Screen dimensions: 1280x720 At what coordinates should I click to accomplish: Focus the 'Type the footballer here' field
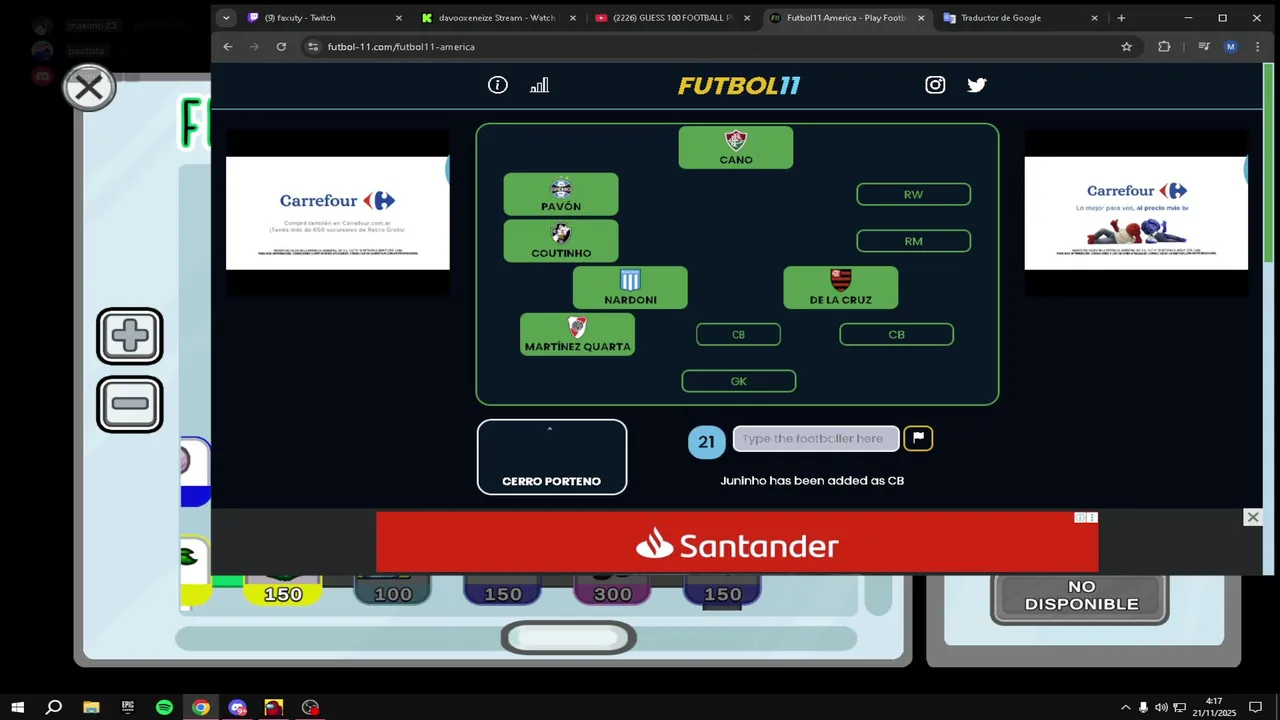point(816,438)
